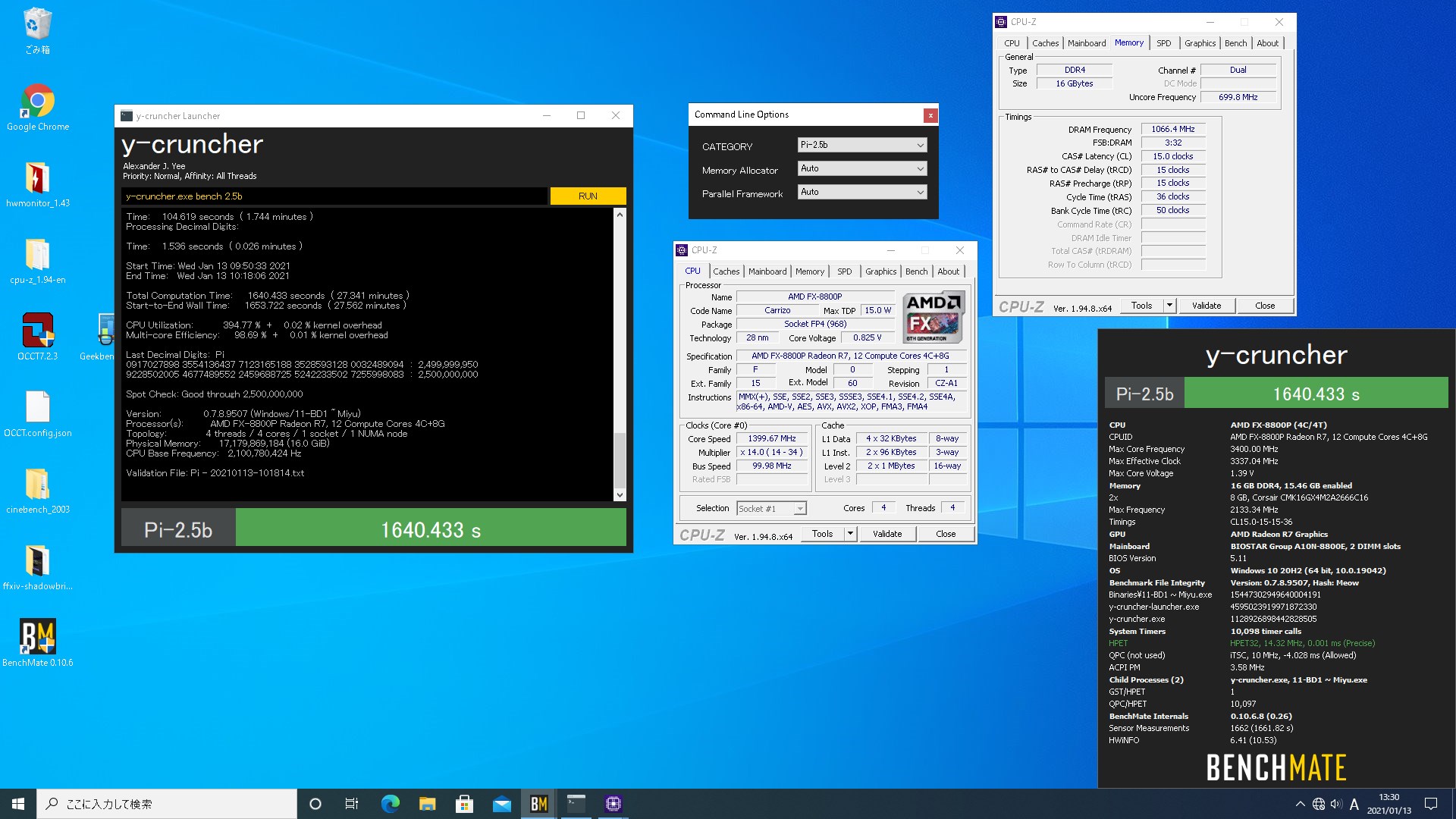
Task: Click Tools in CPU-Z Memory window
Action: (1141, 306)
